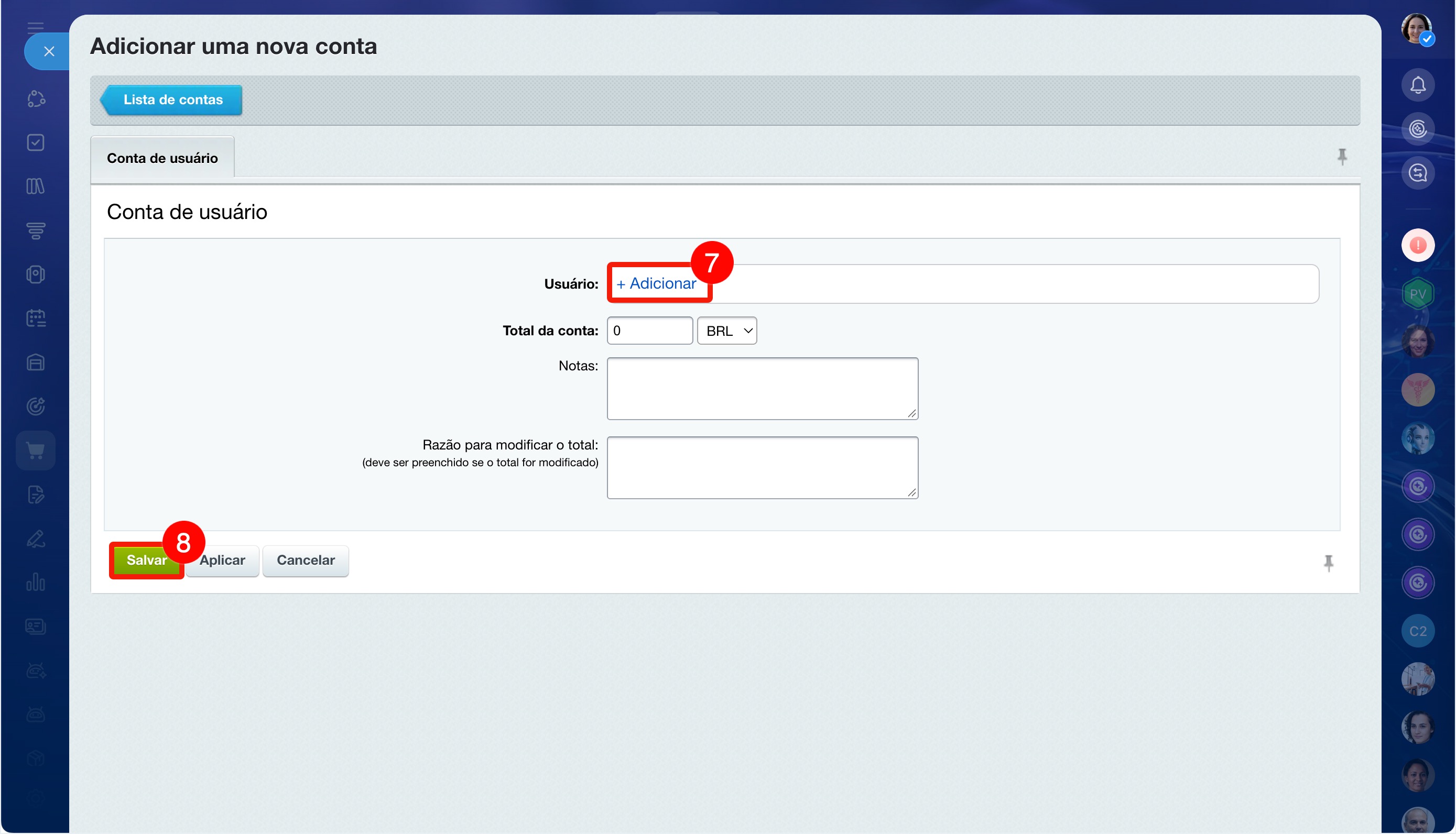1456x834 pixels.
Task: Open the tasks checkmark sidebar icon
Action: pyautogui.click(x=36, y=142)
